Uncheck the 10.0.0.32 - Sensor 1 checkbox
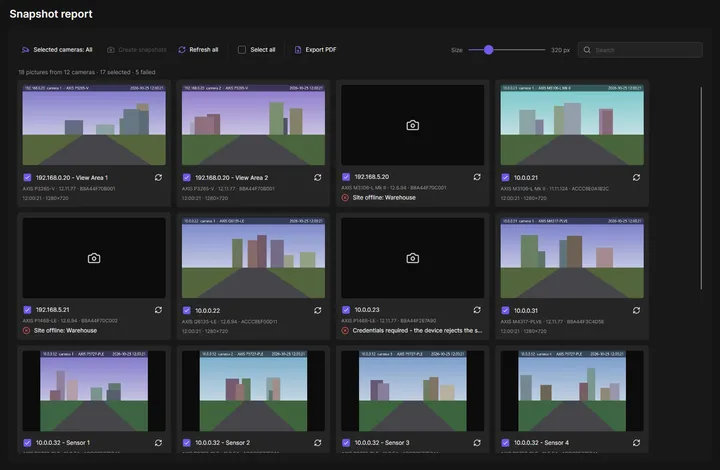720x470 pixels. (28, 442)
